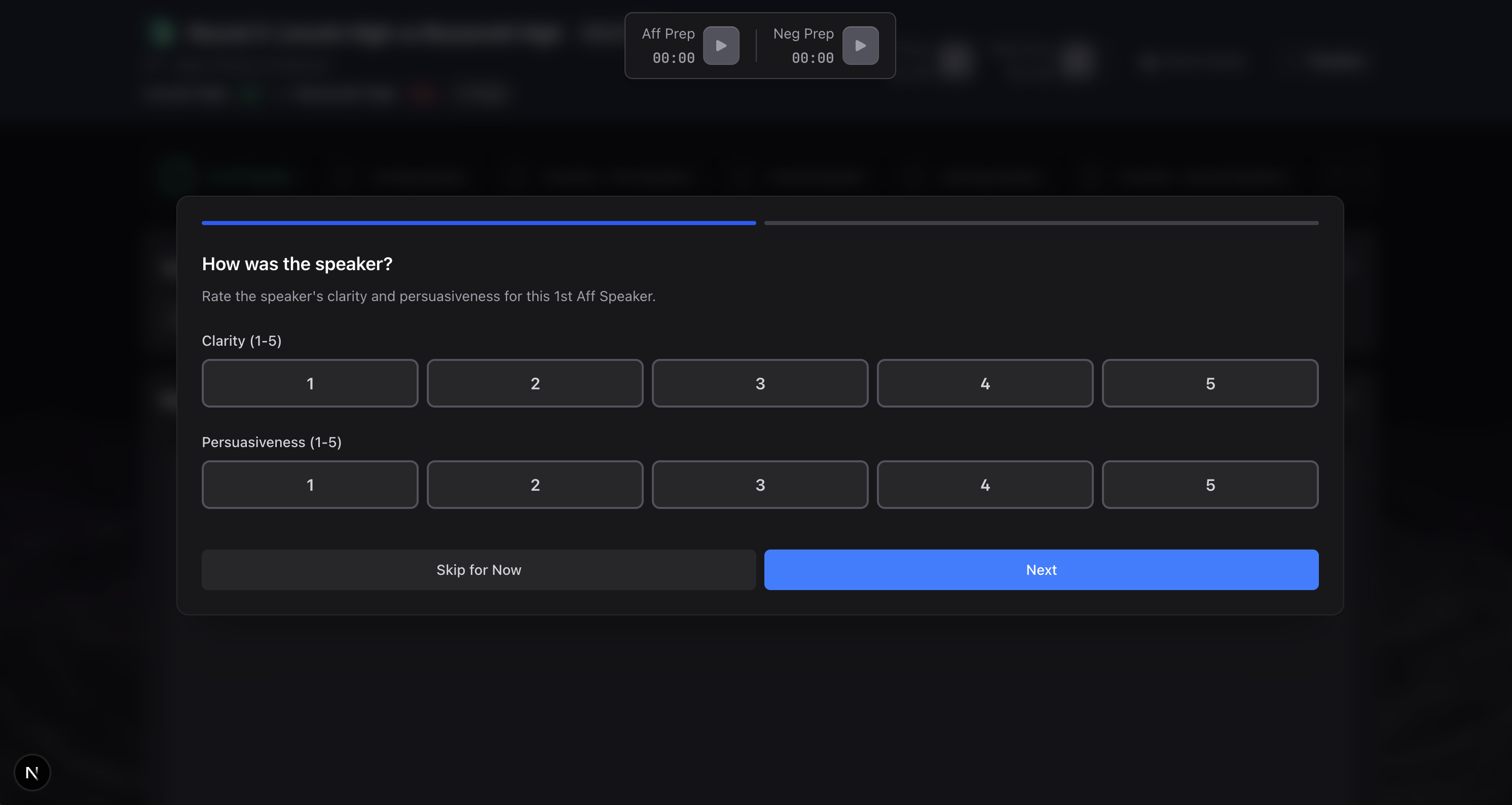The image size is (1512, 805).
Task: Rate Persuasiveness as 4
Action: (984, 485)
